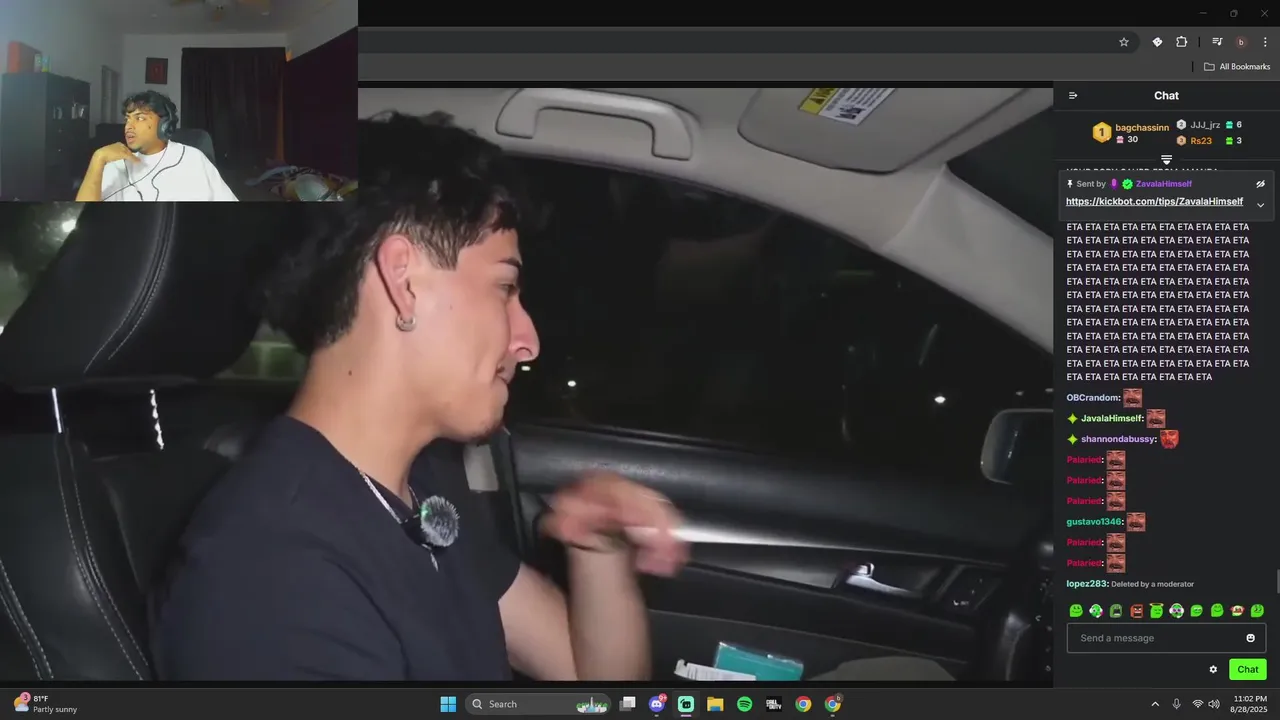Click the microphone icon in the system tray
Viewport: 1280px width, 720px height.
click(x=1176, y=704)
